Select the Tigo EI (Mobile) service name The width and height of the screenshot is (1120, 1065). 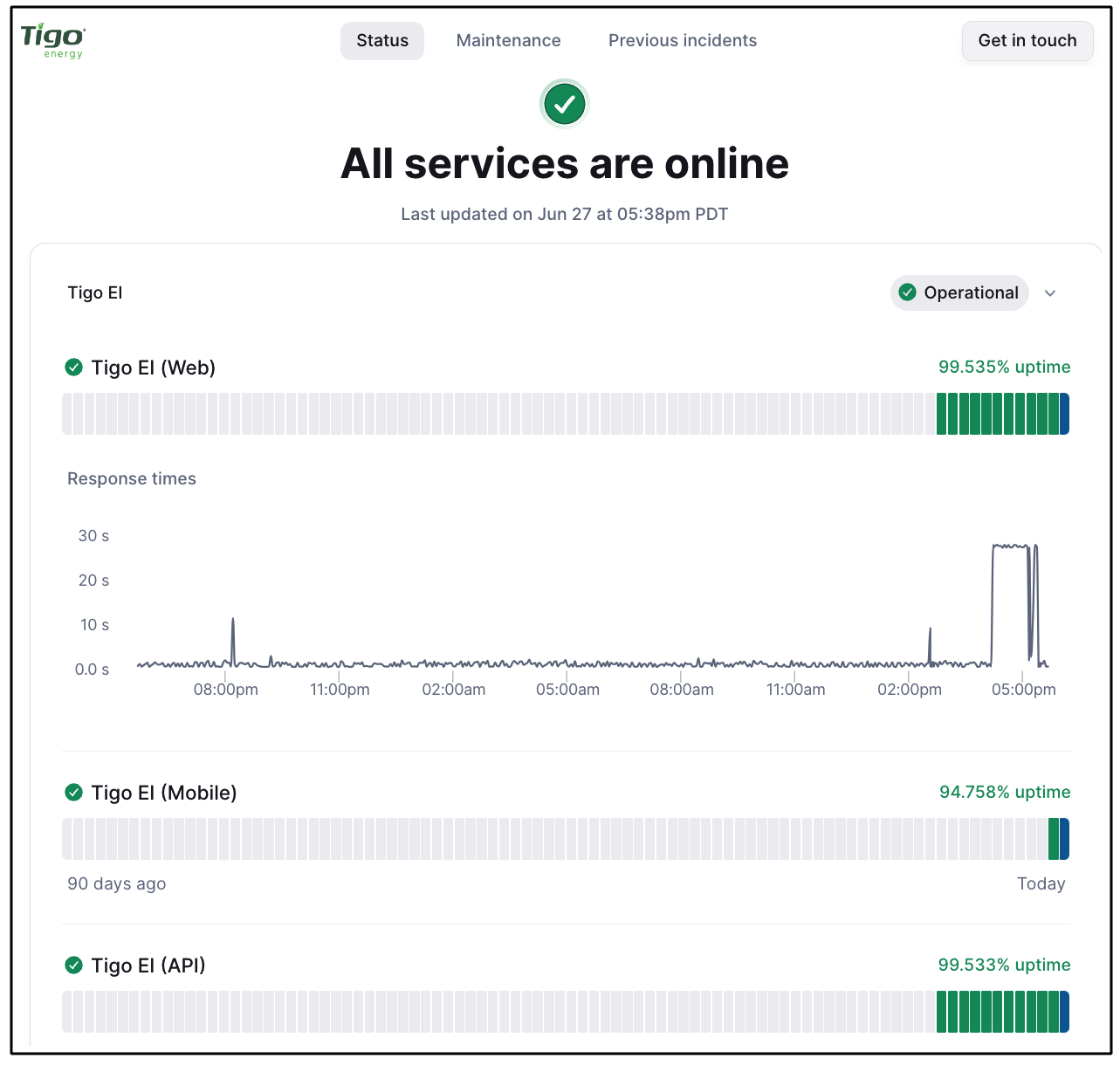tap(164, 793)
